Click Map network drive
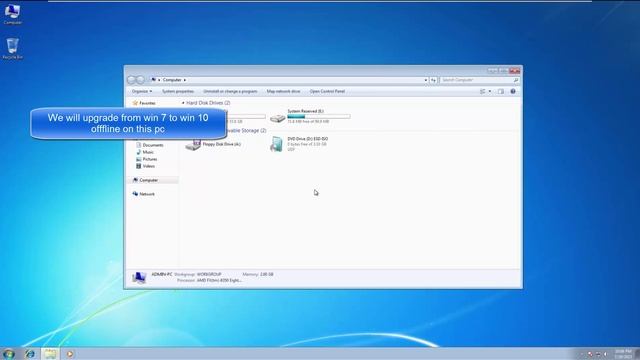640x360 pixels. [283, 91]
